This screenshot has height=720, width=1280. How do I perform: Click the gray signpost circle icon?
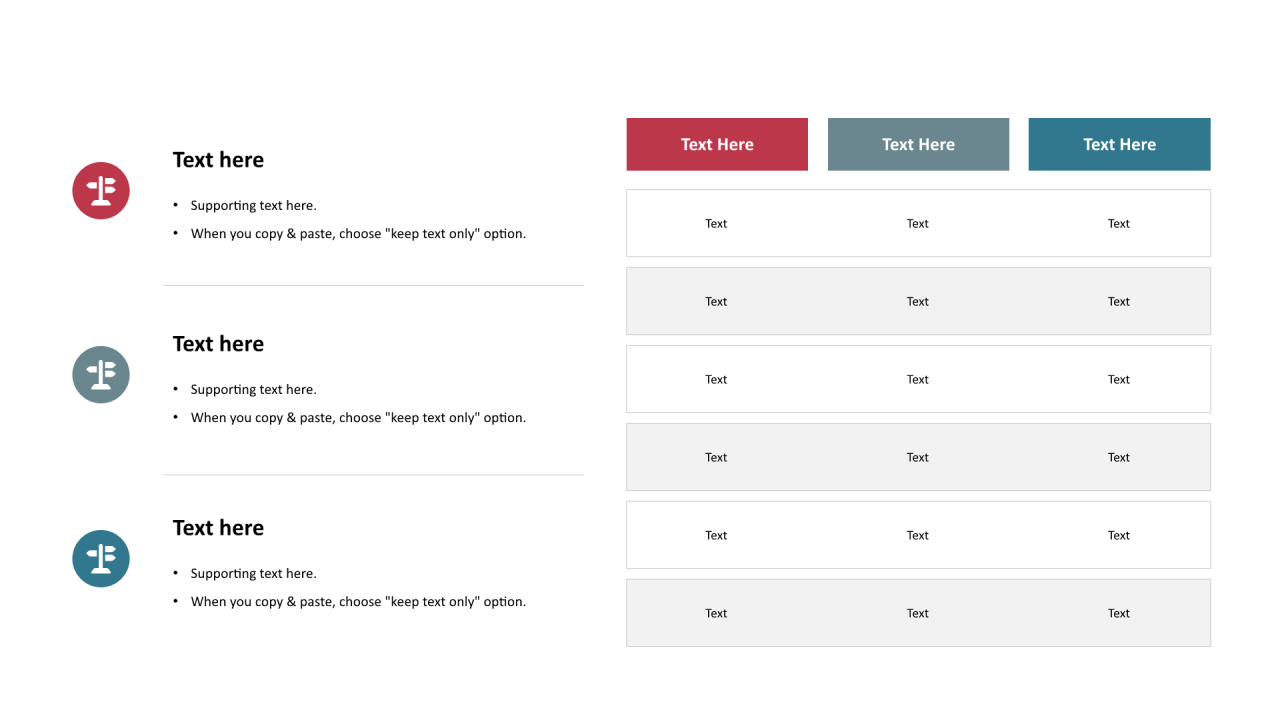[x=101, y=374]
